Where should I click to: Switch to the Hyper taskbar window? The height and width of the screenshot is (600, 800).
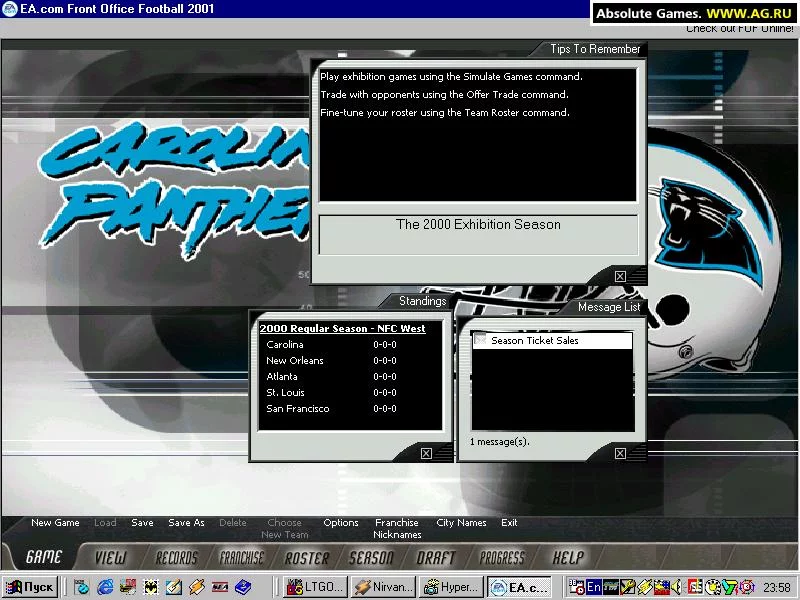point(452,587)
